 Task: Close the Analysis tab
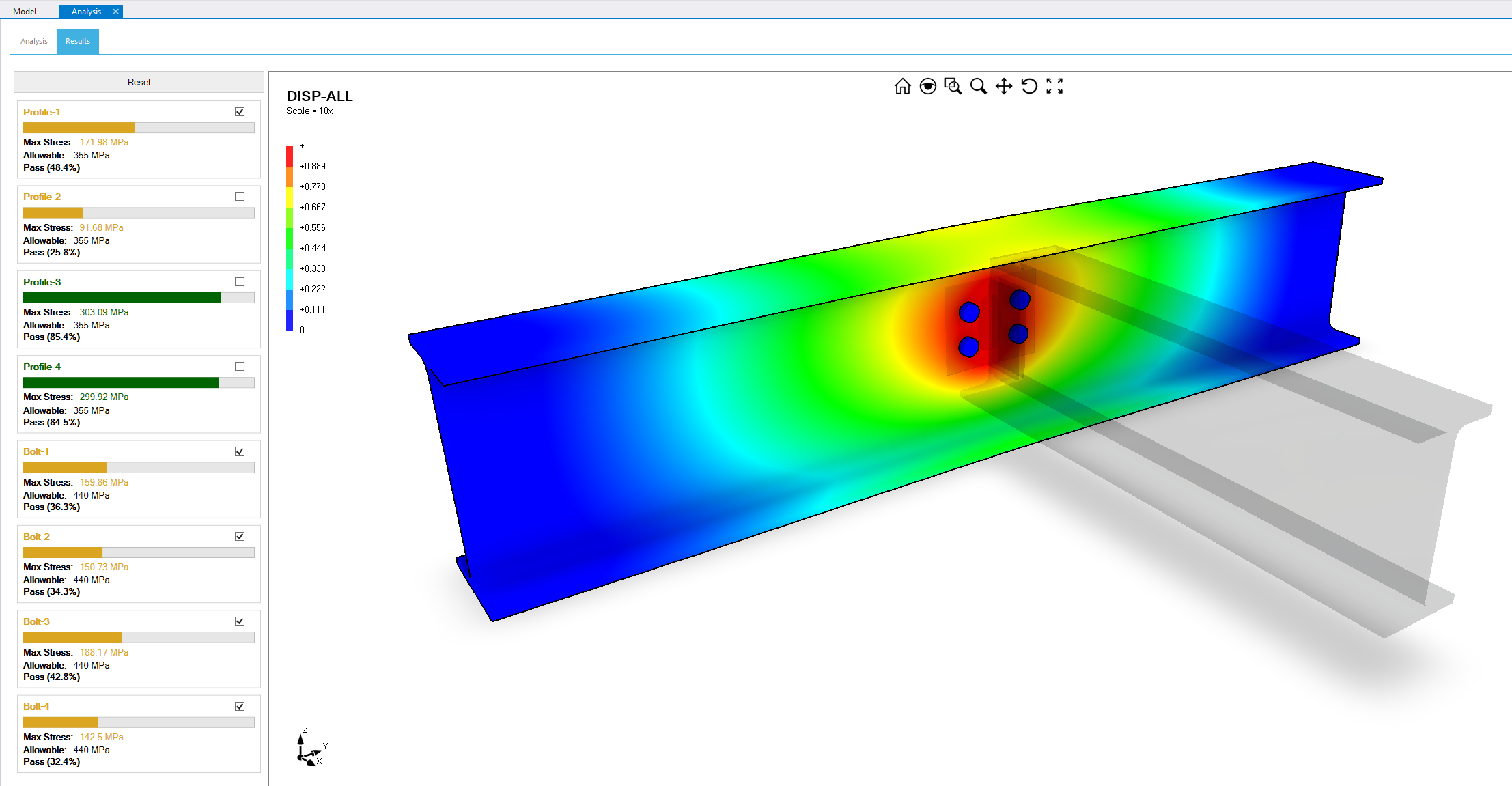[115, 11]
